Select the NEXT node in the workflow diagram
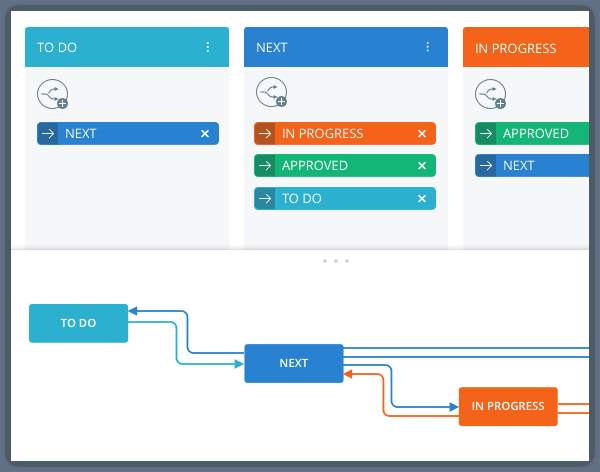Viewport: 600px width, 472px height. coord(294,363)
